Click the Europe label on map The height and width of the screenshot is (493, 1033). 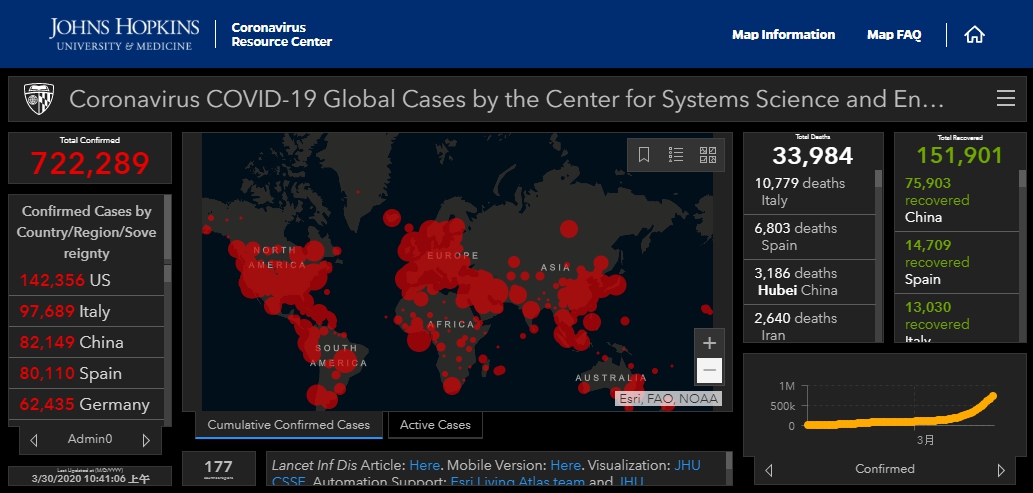(x=453, y=255)
